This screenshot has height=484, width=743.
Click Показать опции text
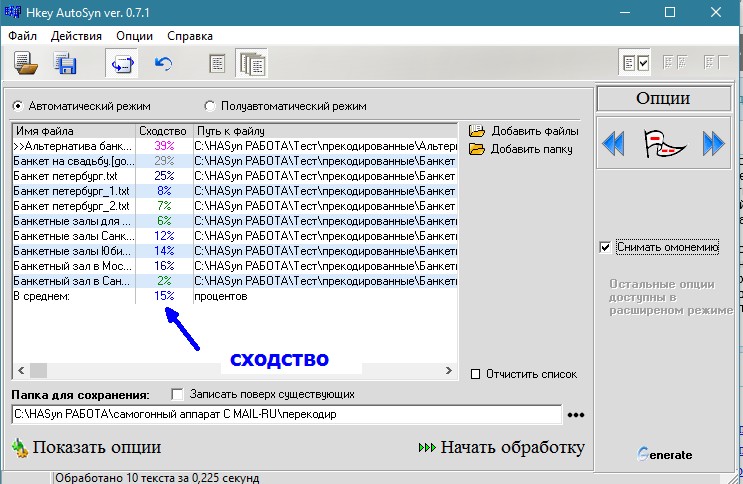click(x=97, y=447)
